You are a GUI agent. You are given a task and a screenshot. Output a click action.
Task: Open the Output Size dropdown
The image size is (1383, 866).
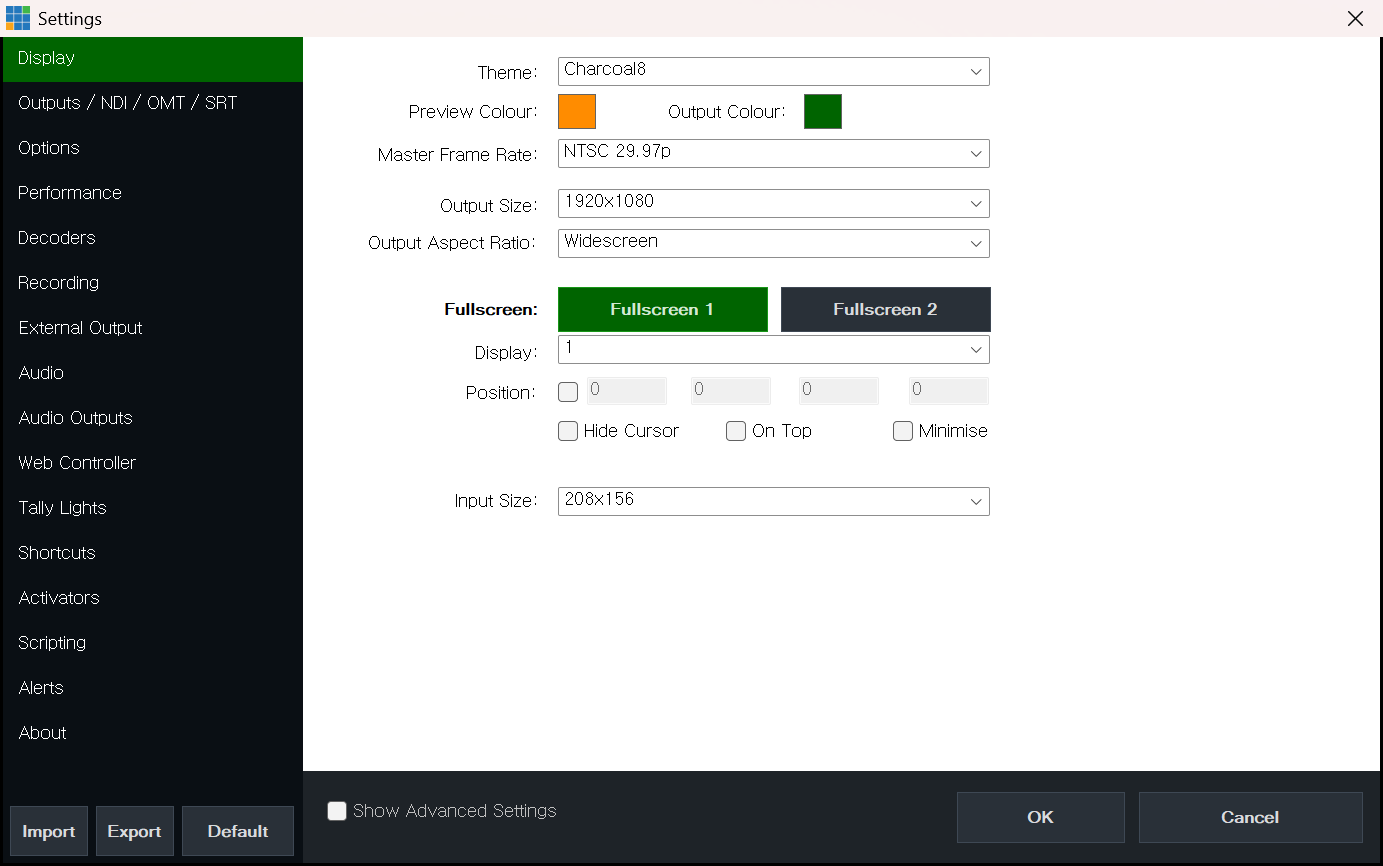click(x=774, y=203)
